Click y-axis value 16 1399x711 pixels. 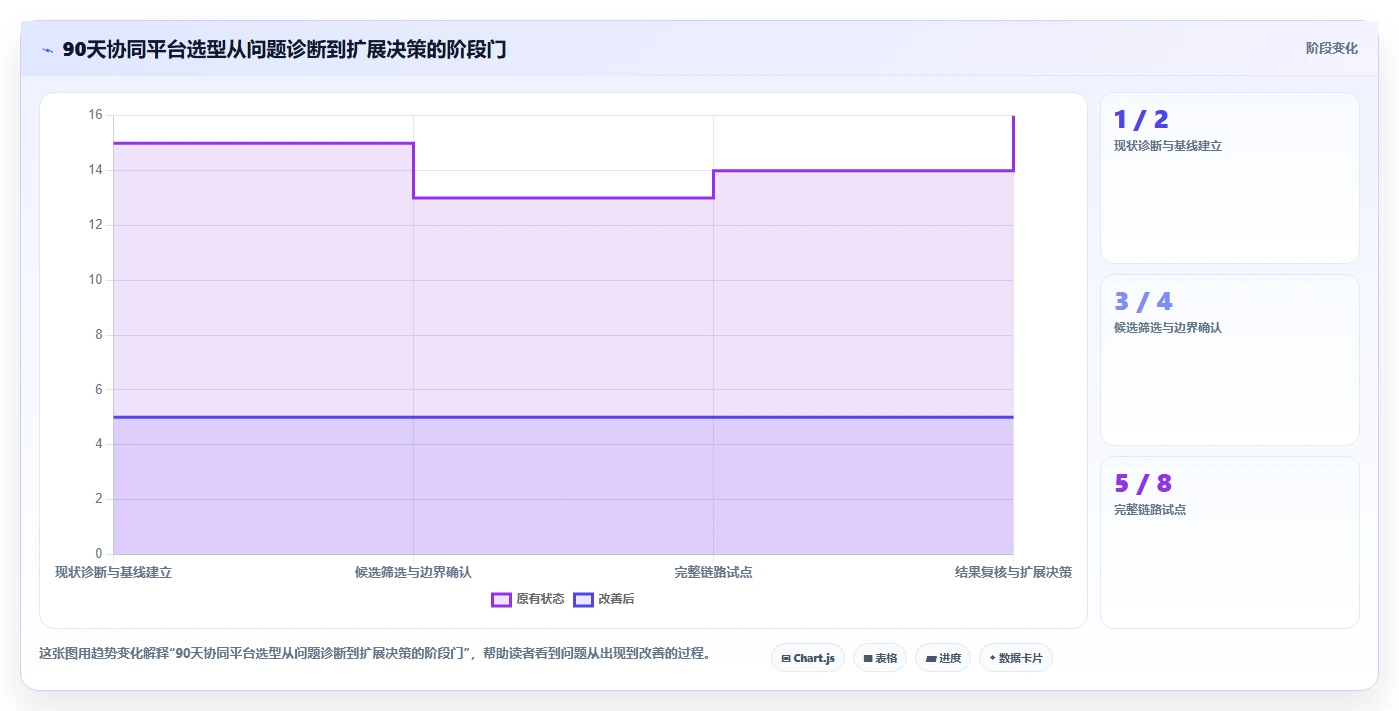96,115
